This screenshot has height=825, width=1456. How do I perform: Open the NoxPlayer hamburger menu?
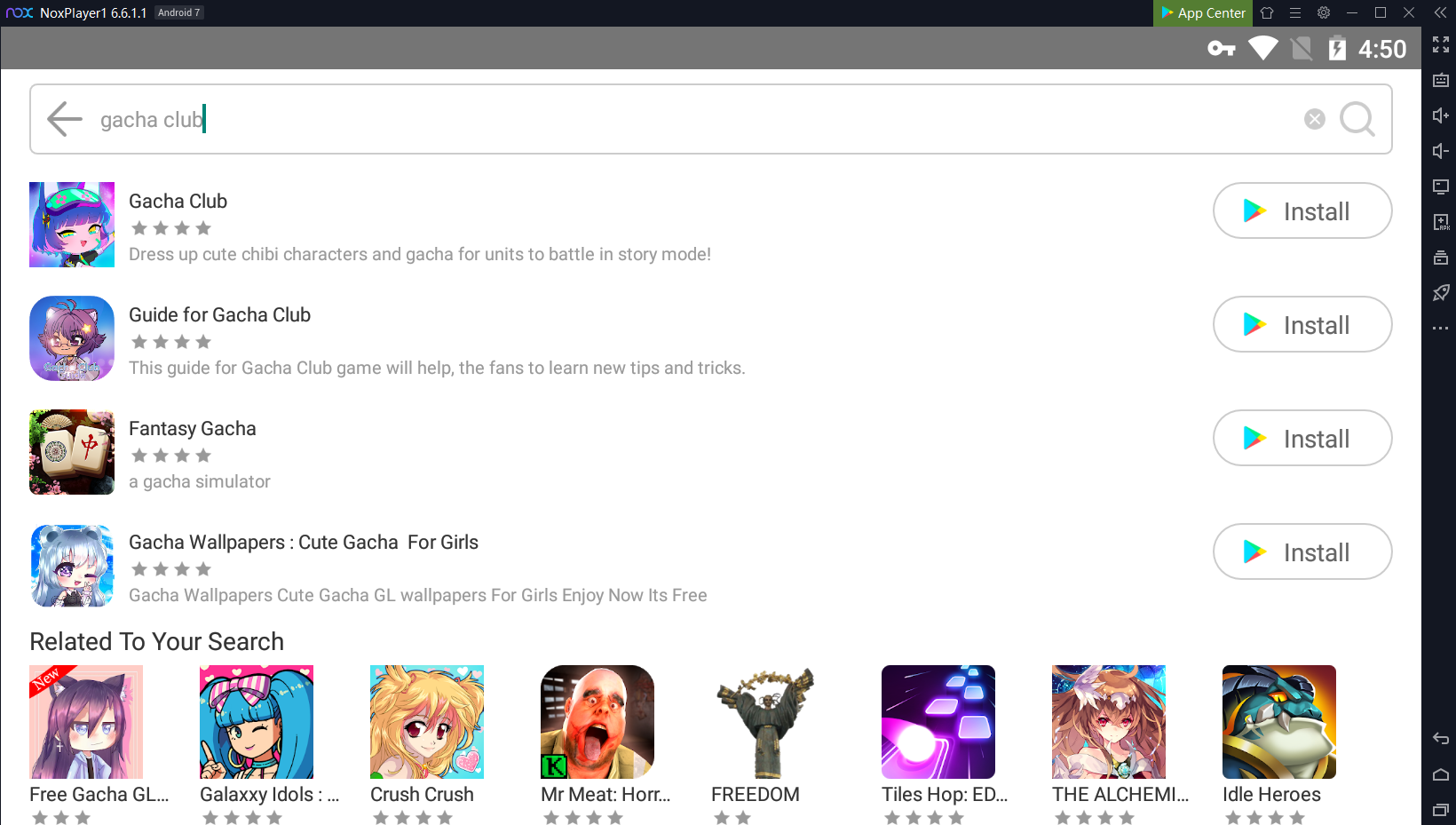pyautogui.click(x=1295, y=12)
